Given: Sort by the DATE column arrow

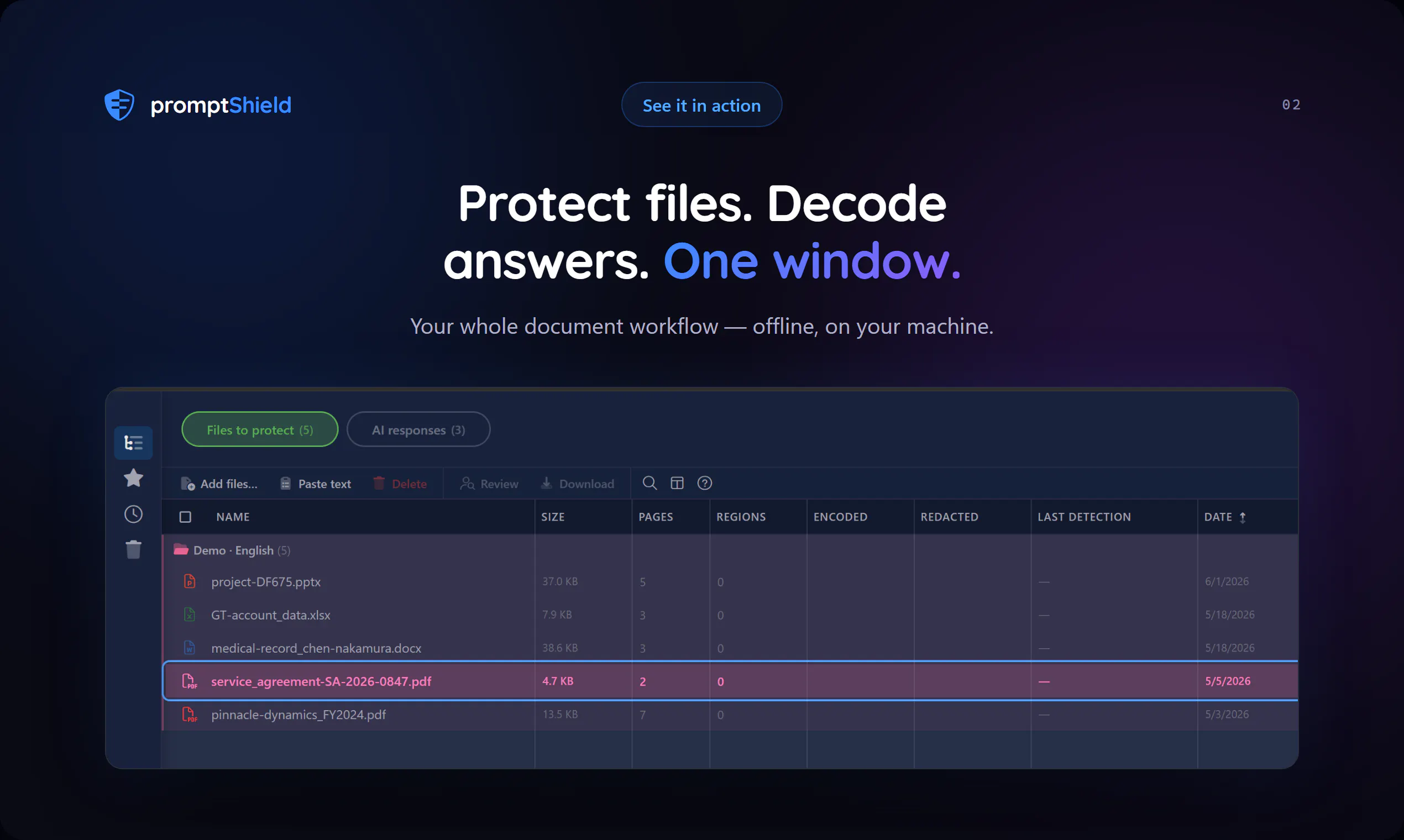Looking at the screenshot, I should click(1243, 517).
